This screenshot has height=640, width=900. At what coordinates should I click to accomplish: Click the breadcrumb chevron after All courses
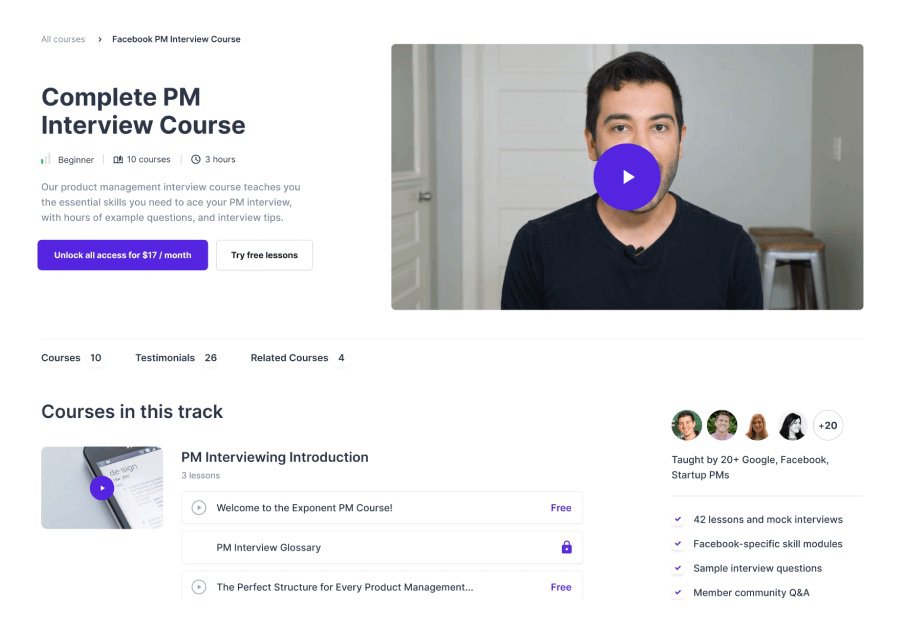pos(100,39)
